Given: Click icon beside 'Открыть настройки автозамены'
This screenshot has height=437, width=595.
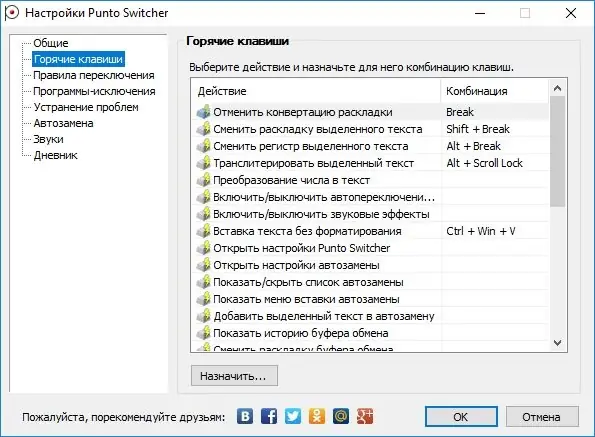Looking at the screenshot, I should (x=204, y=265).
